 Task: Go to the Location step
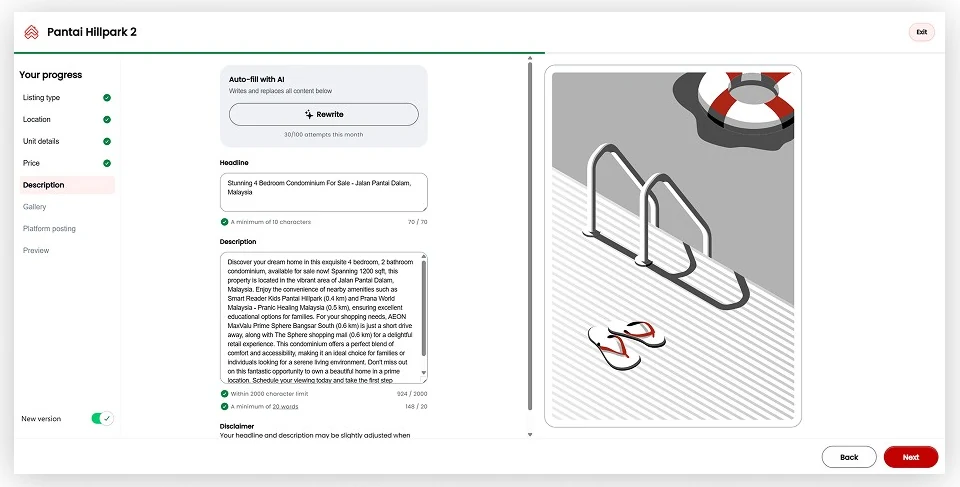[67, 119]
